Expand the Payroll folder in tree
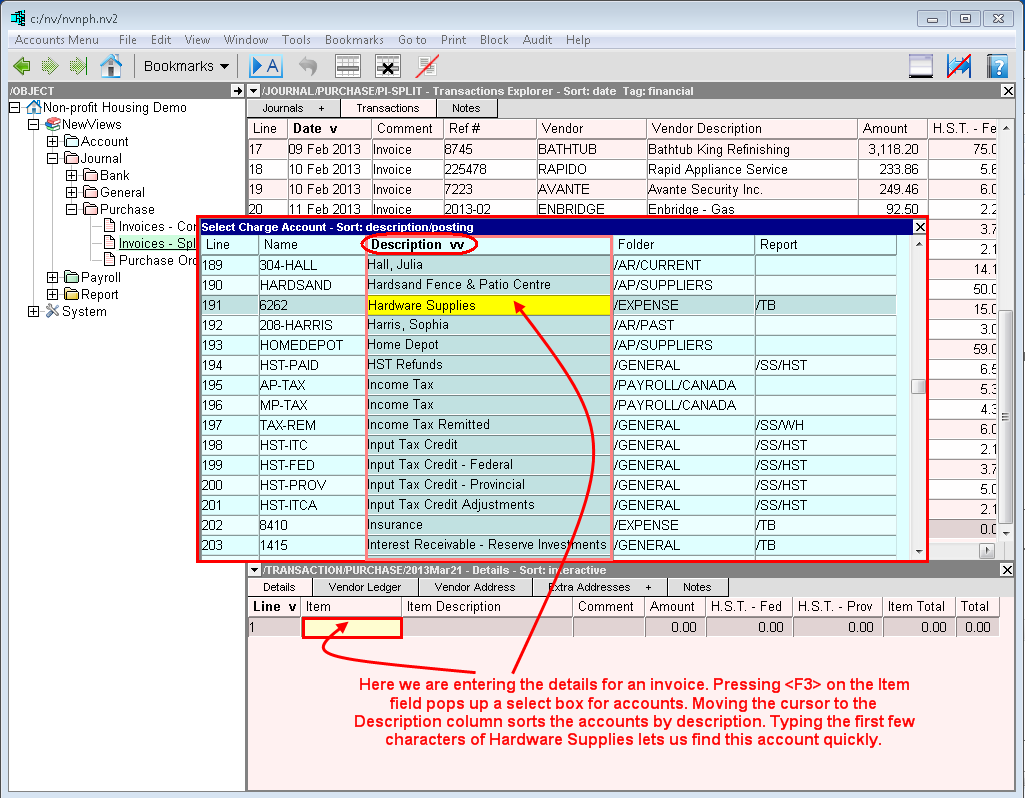The width and height of the screenshot is (1025, 802). pyautogui.click(x=53, y=278)
